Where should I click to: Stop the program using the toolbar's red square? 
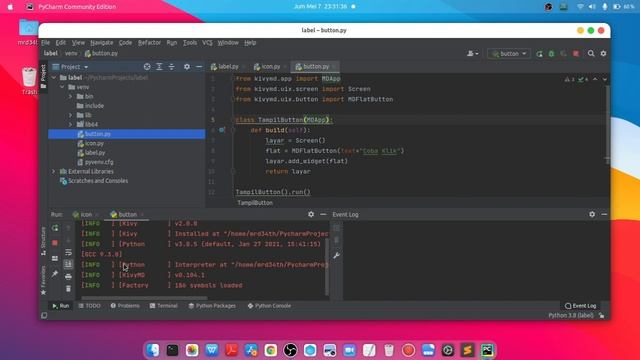(x=576, y=54)
